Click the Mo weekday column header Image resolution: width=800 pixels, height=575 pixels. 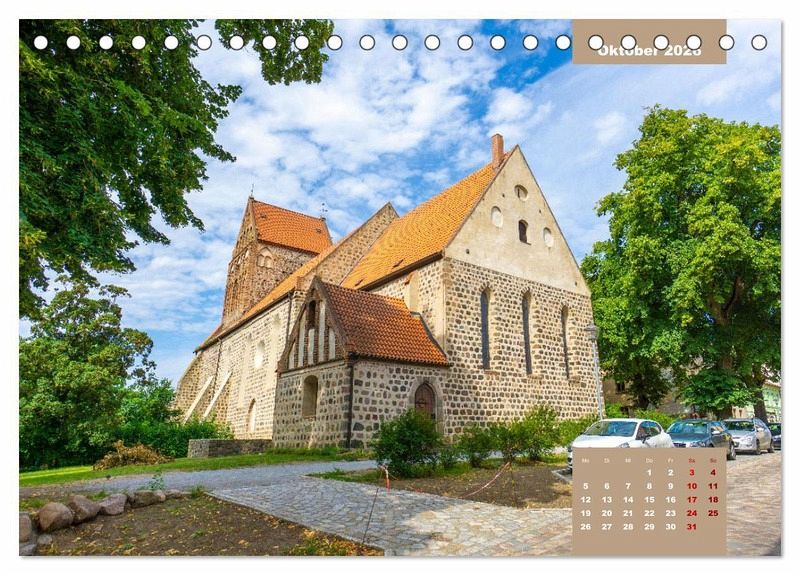[585, 460]
